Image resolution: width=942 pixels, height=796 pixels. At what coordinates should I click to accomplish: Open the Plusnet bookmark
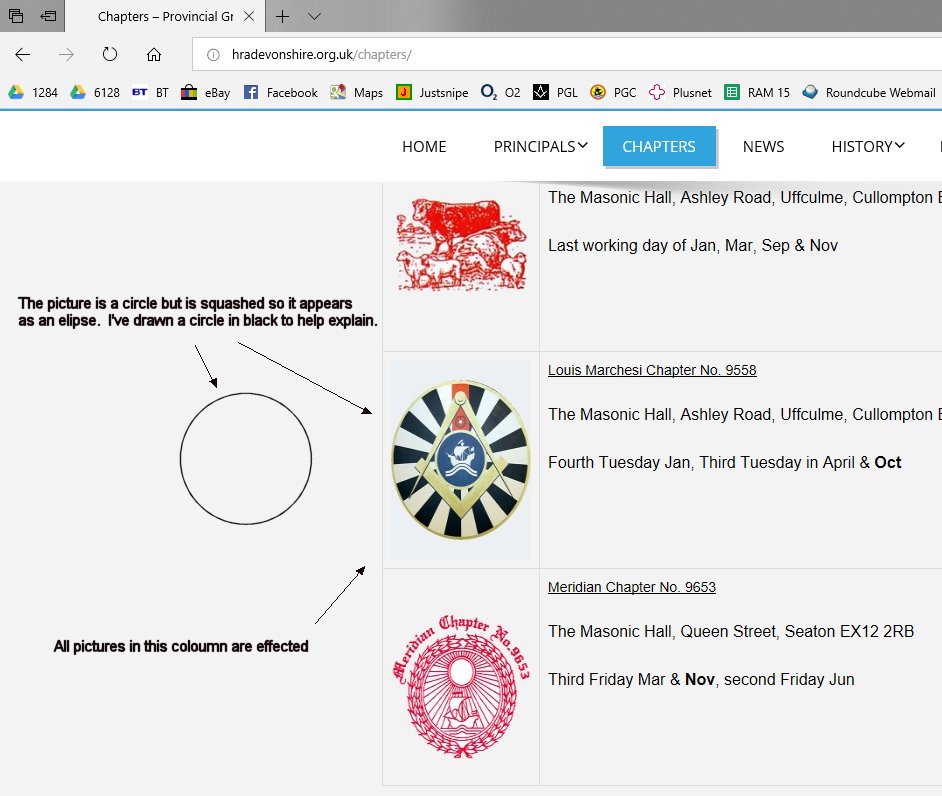click(x=680, y=92)
